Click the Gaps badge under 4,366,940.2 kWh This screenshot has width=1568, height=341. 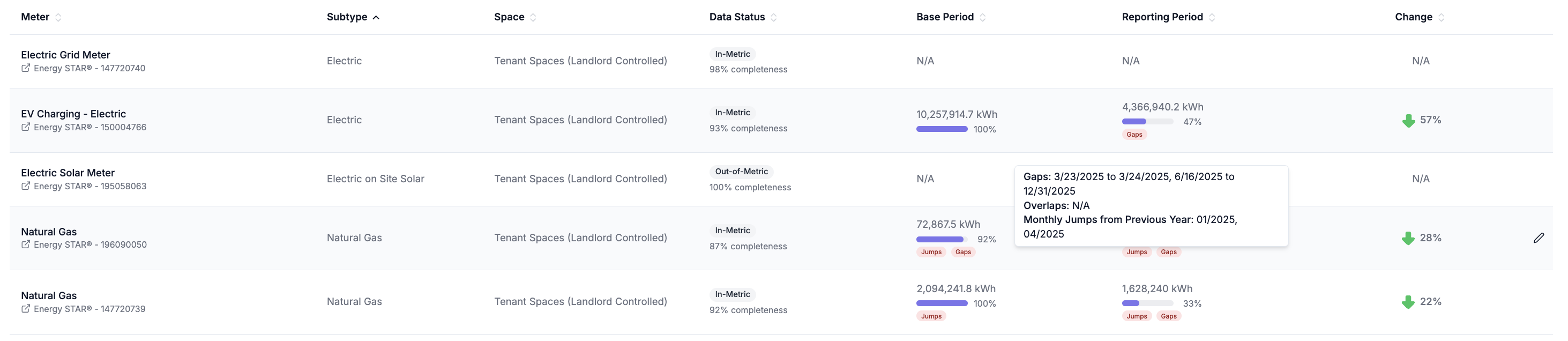tap(1134, 135)
